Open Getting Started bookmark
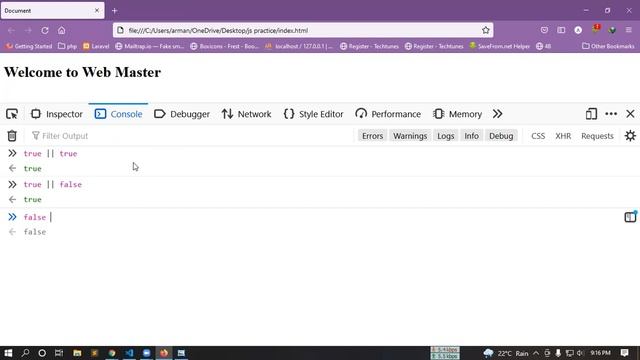 pos(29,46)
